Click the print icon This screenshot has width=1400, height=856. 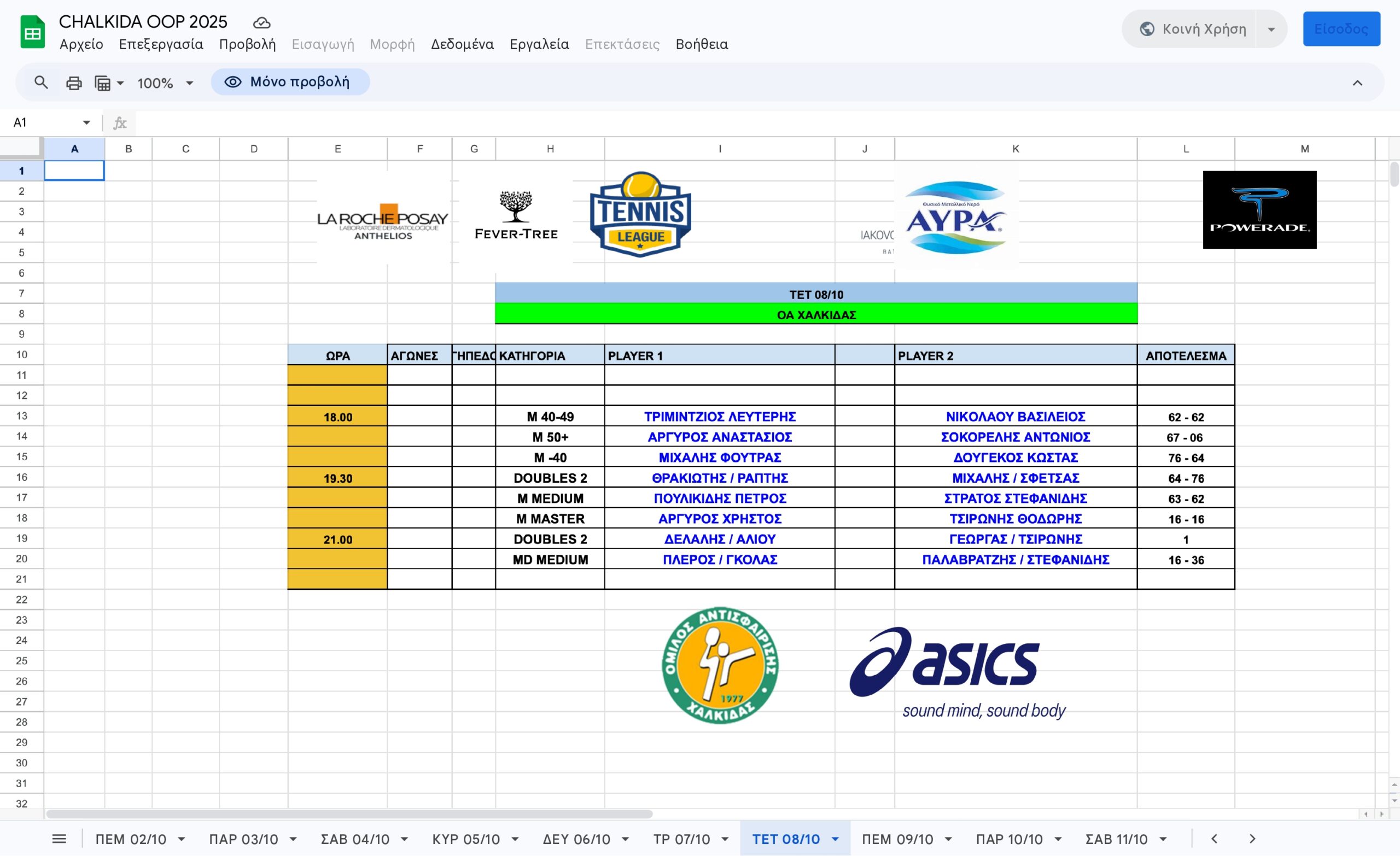(x=74, y=83)
